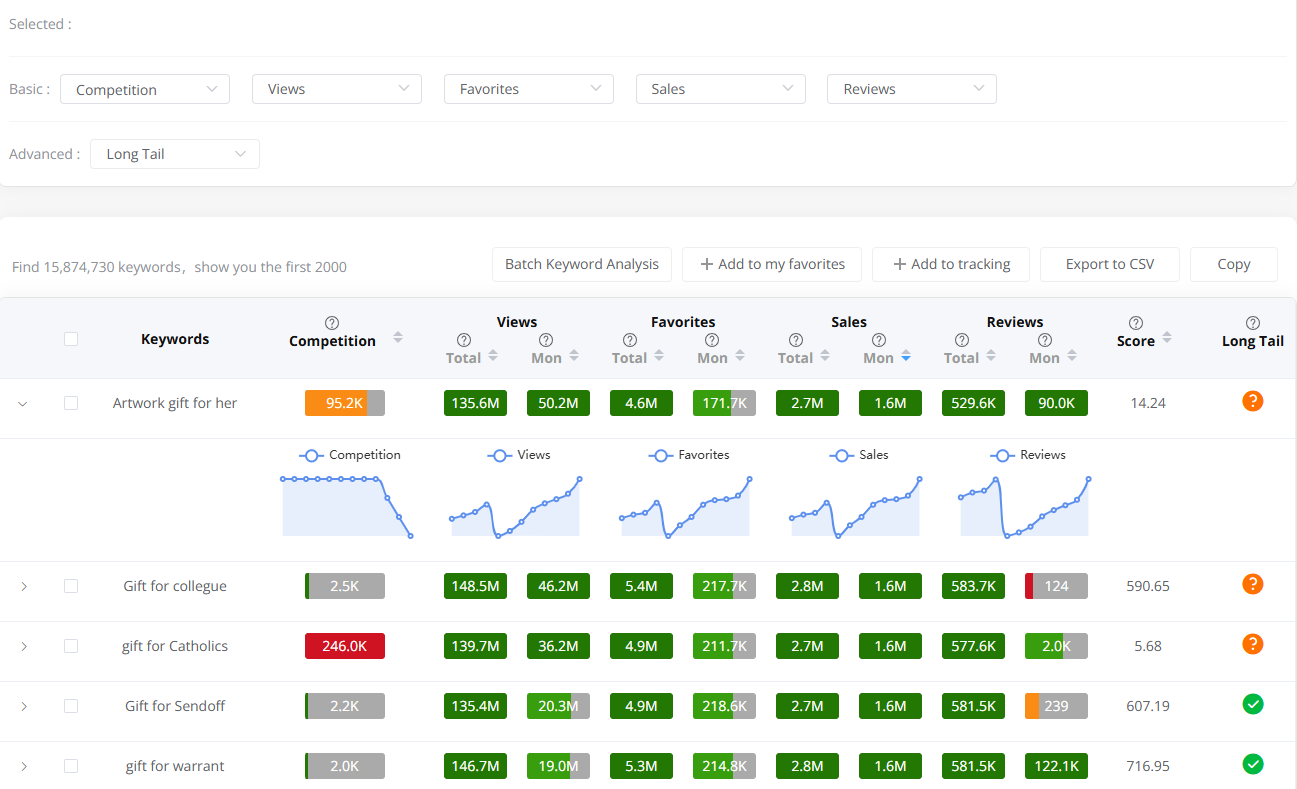
Task: Sort by Sales Mon arrows
Action: [906, 356]
